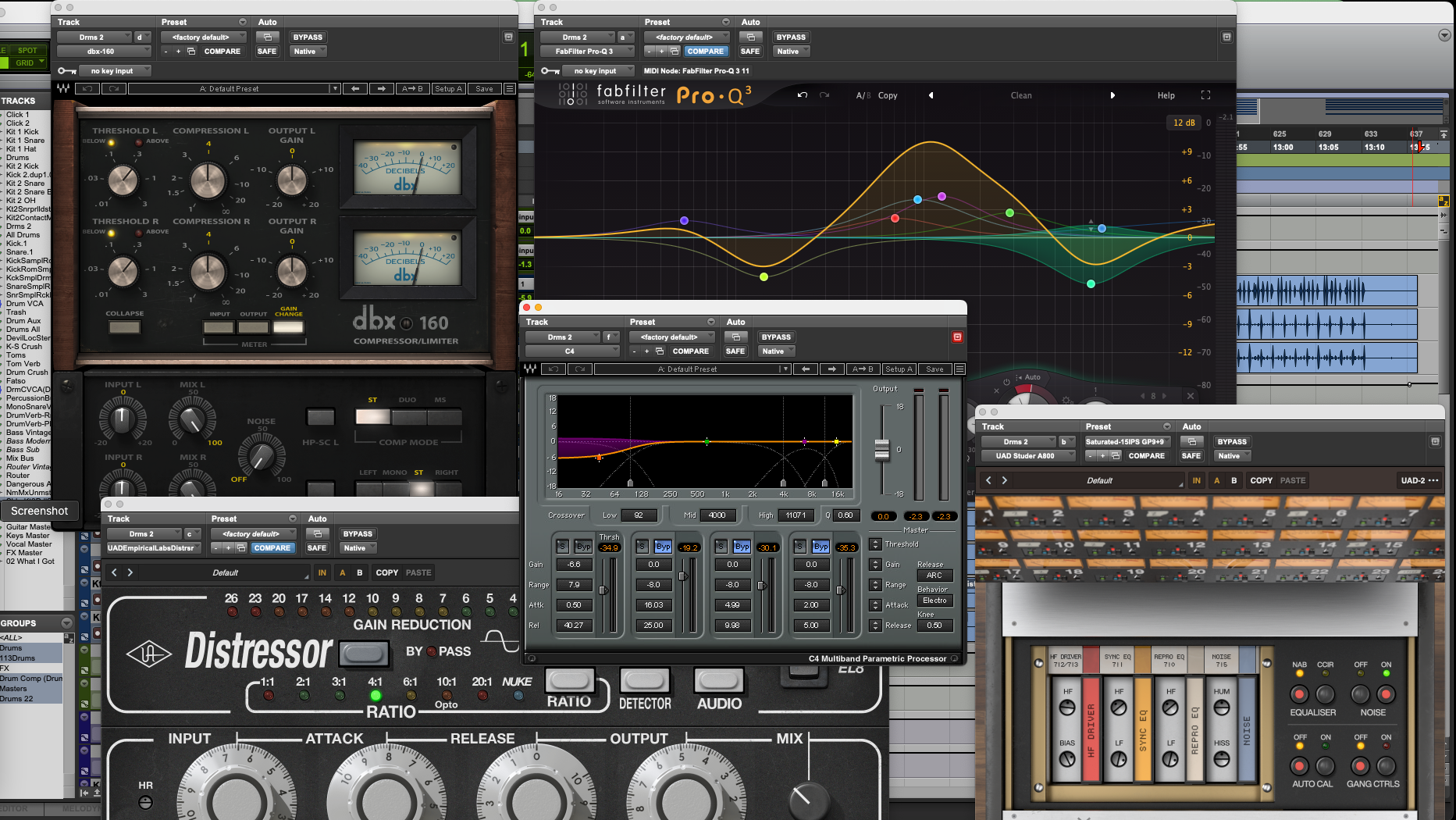
Task: Click the Distressor next preset chevron
Action: 130,572
